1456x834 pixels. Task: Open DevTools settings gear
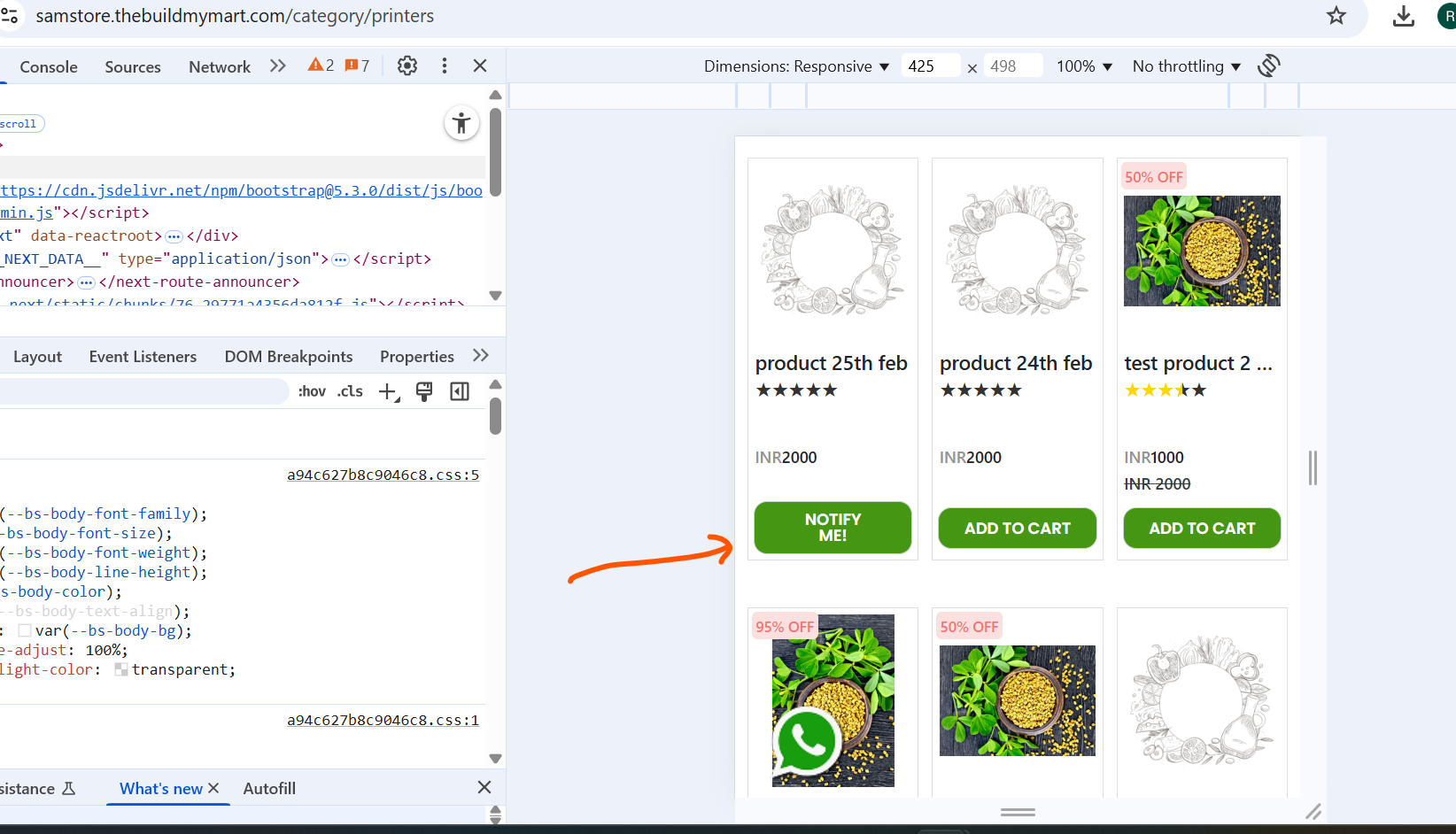point(407,66)
